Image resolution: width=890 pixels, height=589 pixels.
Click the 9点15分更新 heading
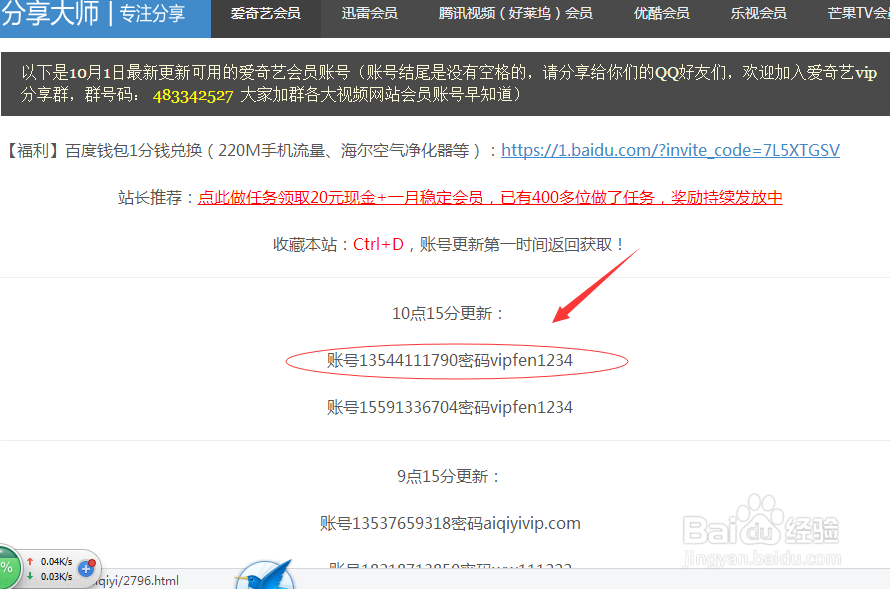[x=448, y=476]
